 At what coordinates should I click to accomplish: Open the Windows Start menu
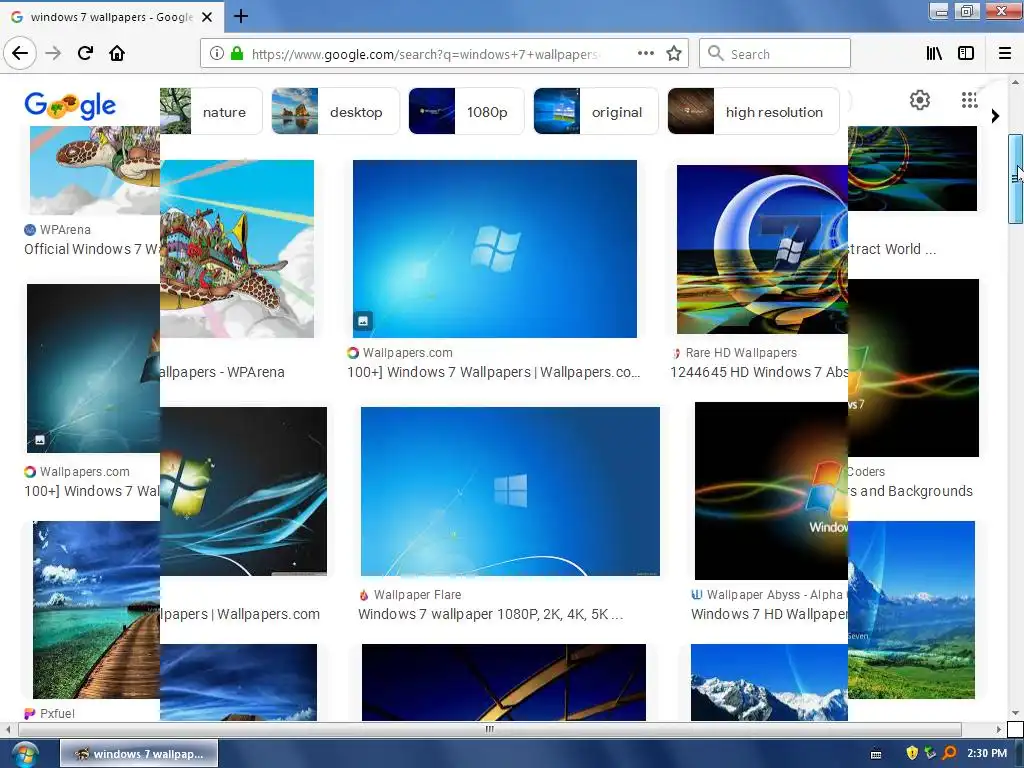pos(24,755)
